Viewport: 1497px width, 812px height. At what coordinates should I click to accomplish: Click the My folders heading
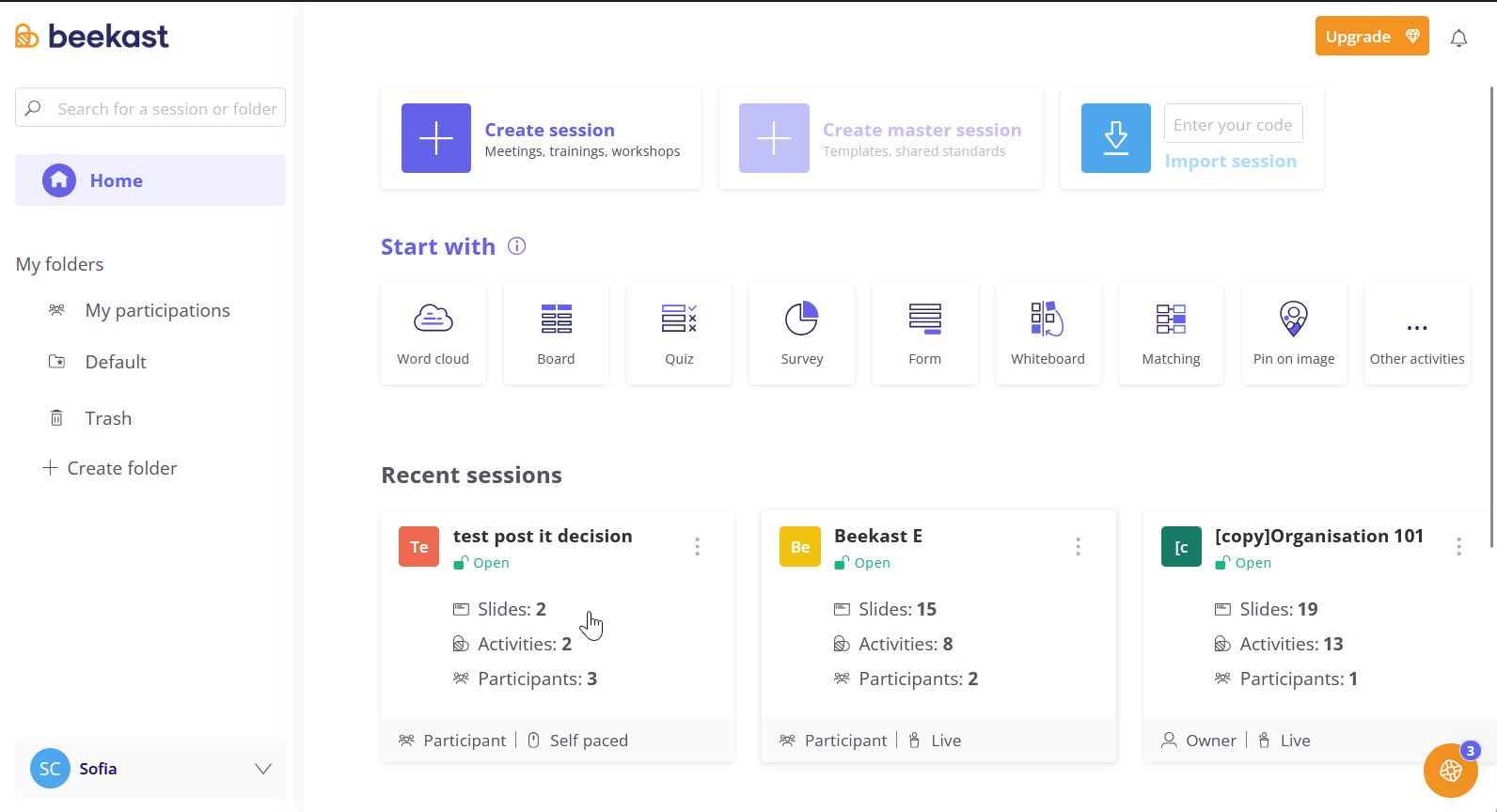[59, 264]
